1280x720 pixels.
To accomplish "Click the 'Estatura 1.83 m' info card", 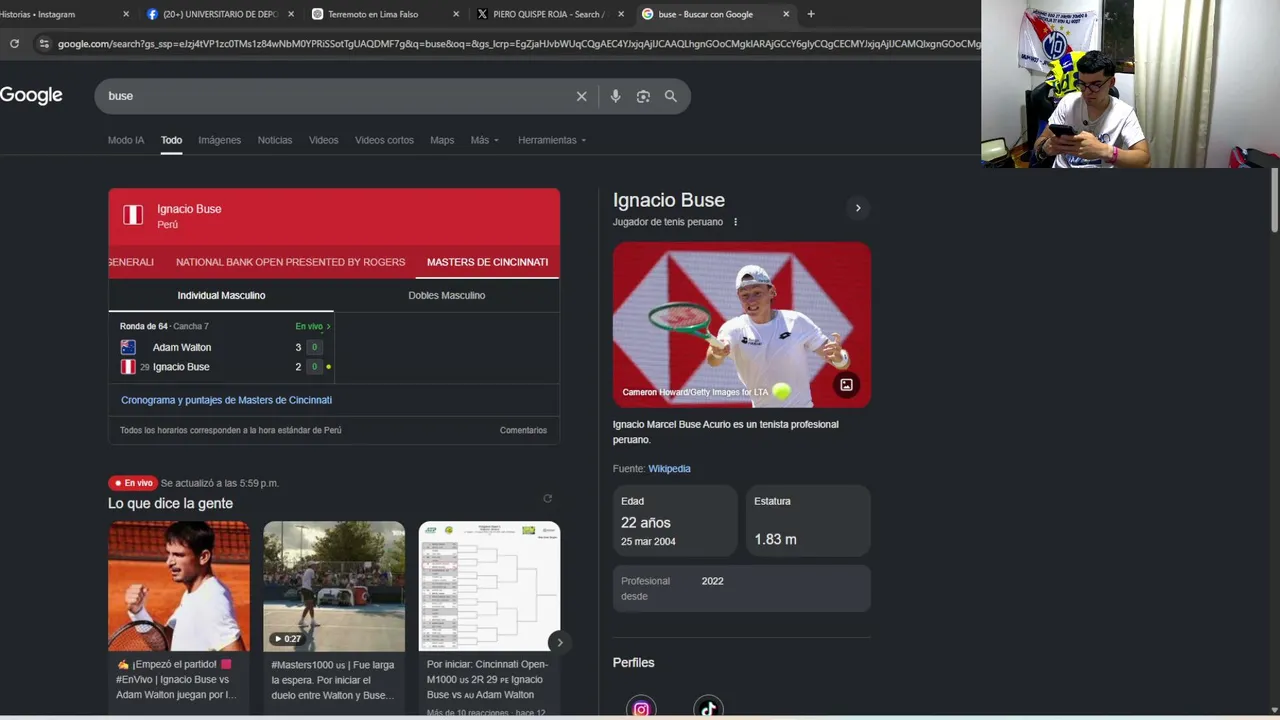I will (x=808, y=521).
